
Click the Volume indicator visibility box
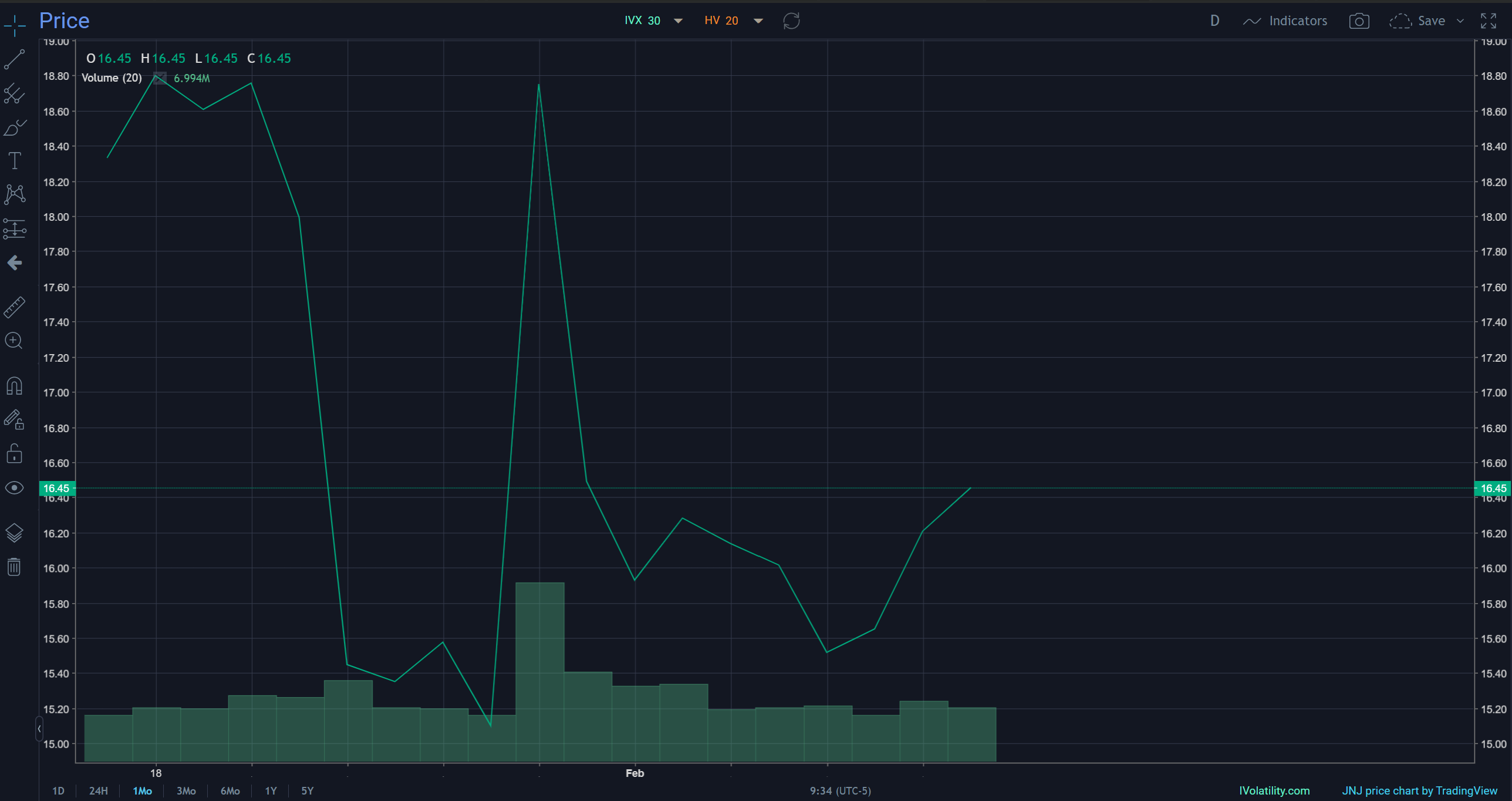pyautogui.click(x=160, y=78)
